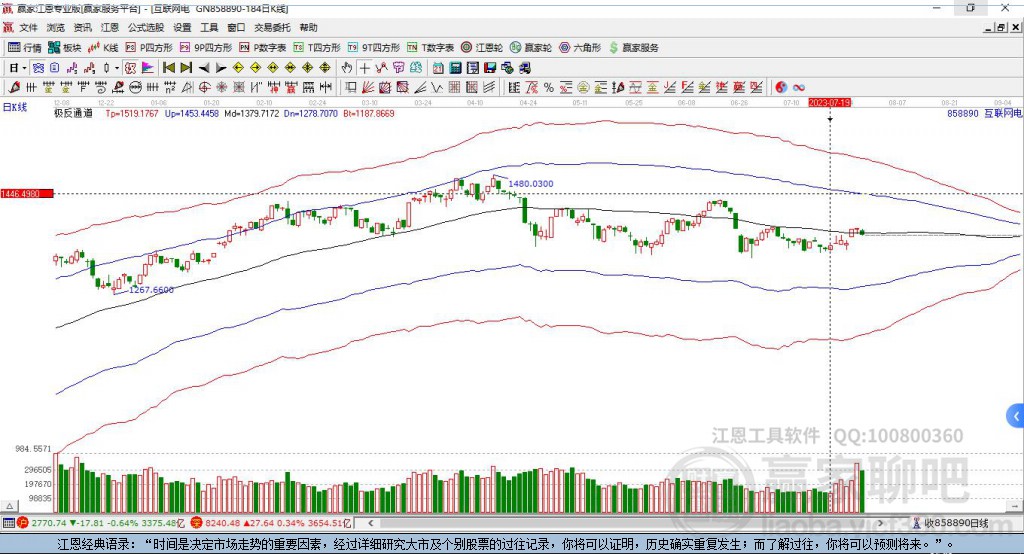Open the 交易委托 menu

[272, 27]
